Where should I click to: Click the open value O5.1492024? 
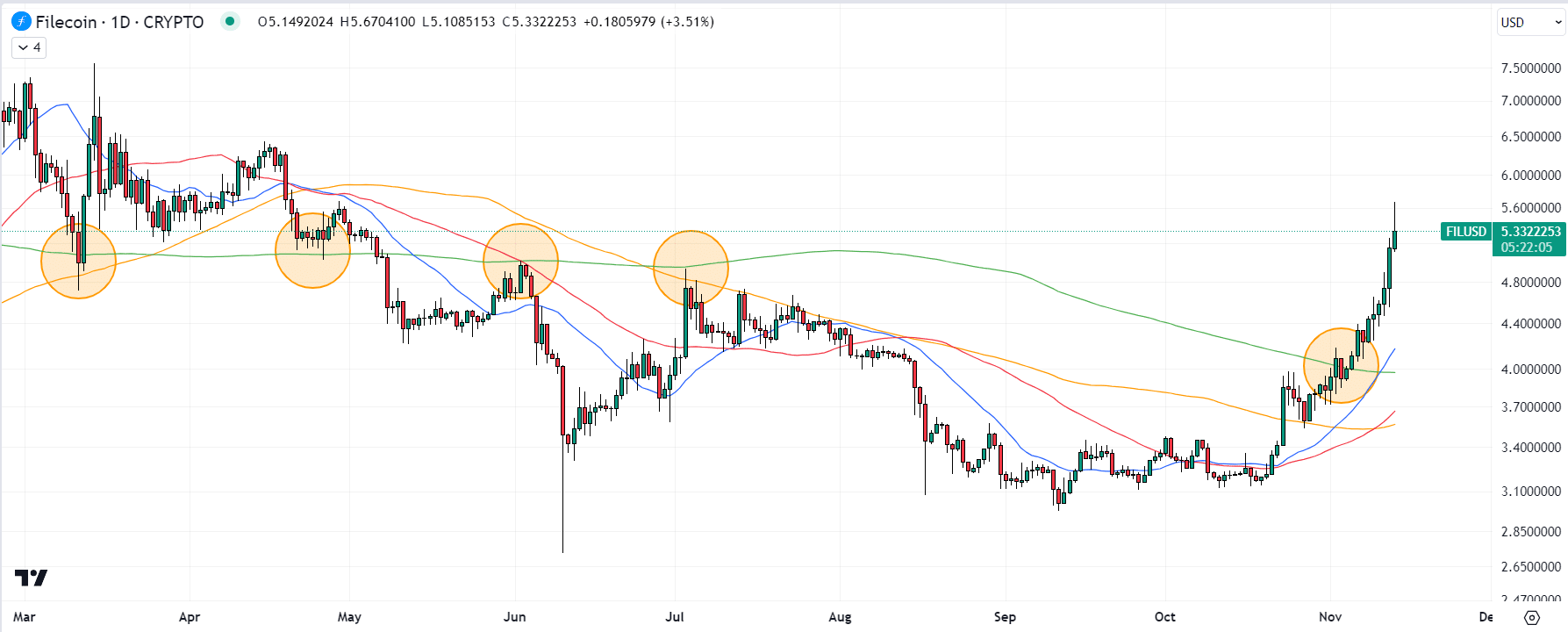(296, 22)
